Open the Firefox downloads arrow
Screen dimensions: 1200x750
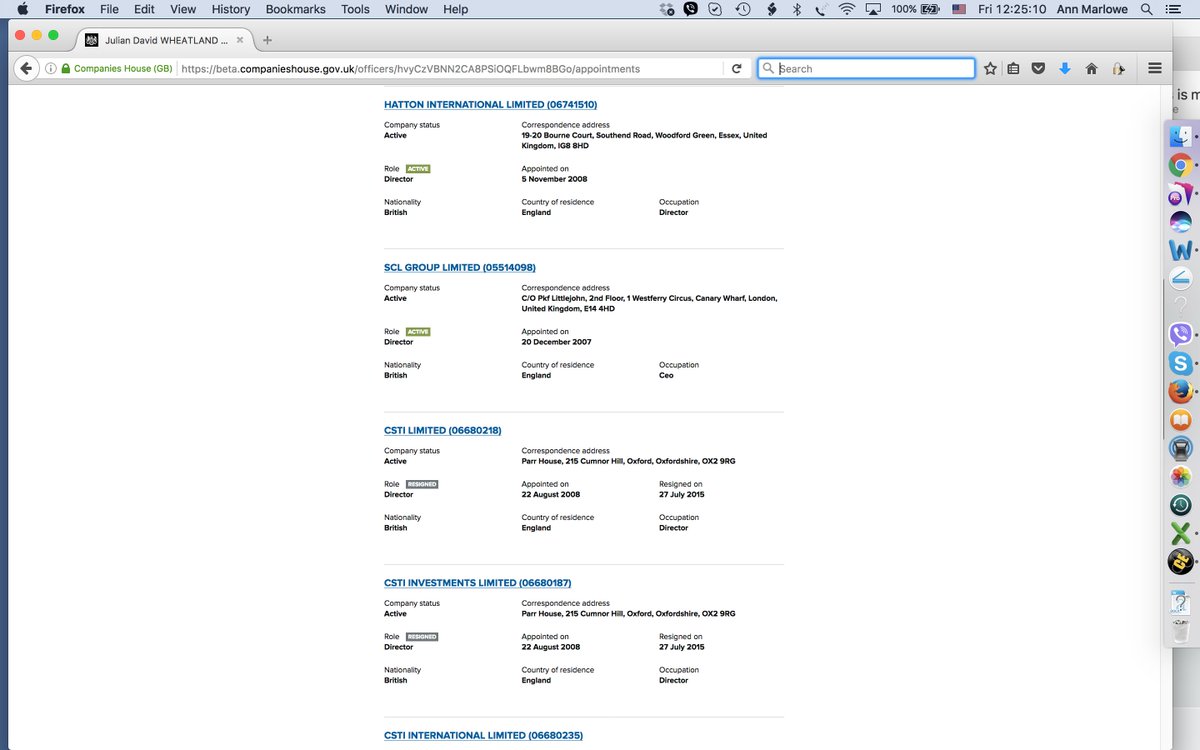pyautogui.click(x=1065, y=69)
